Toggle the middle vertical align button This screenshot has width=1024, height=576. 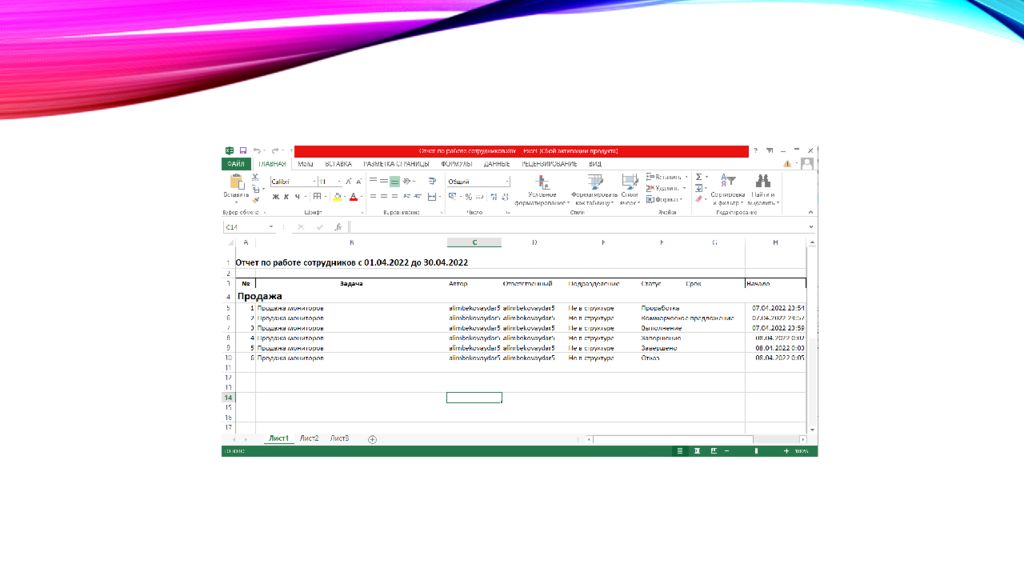tap(394, 181)
